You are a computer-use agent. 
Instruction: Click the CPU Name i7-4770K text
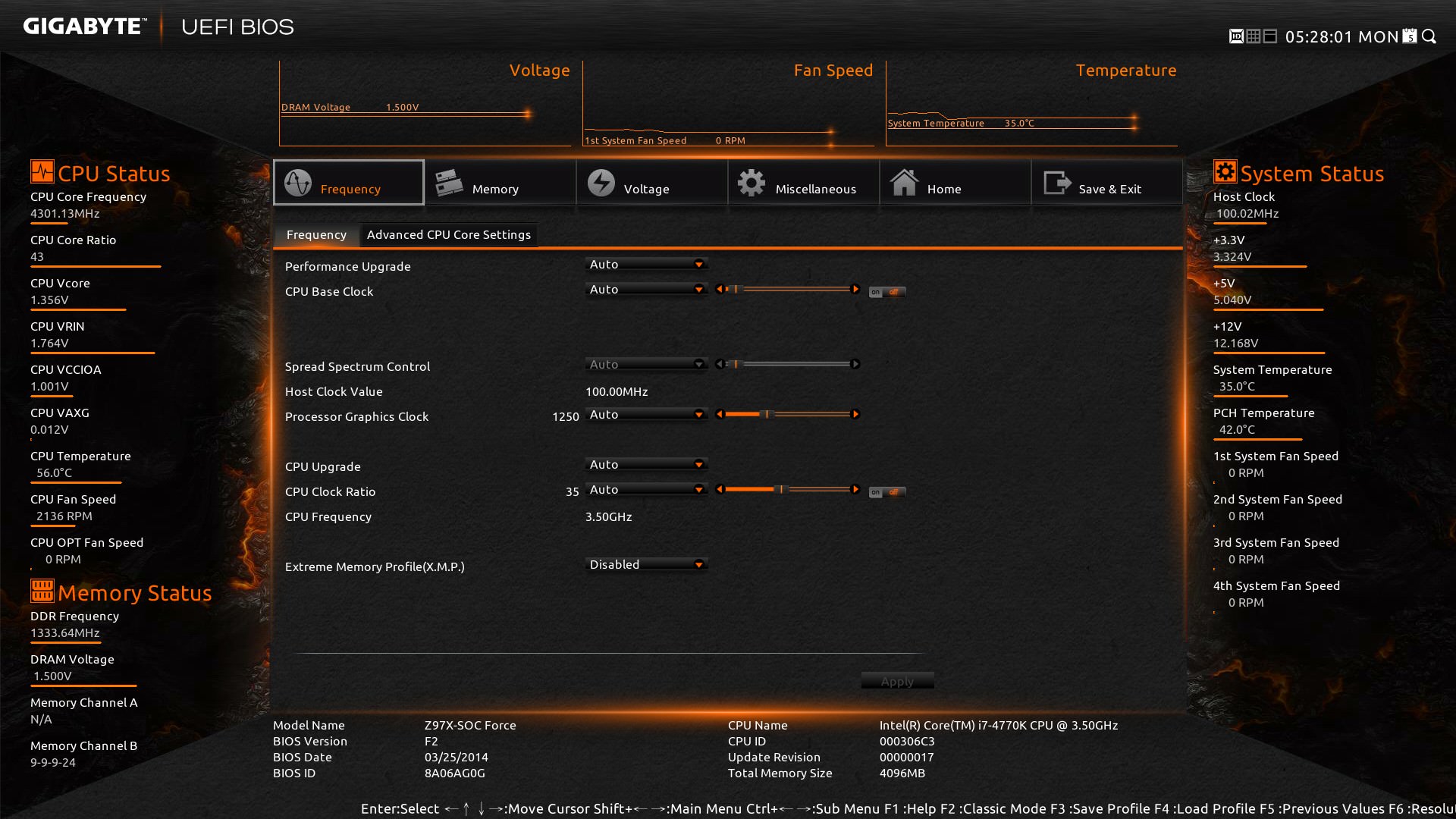(x=999, y=725)
